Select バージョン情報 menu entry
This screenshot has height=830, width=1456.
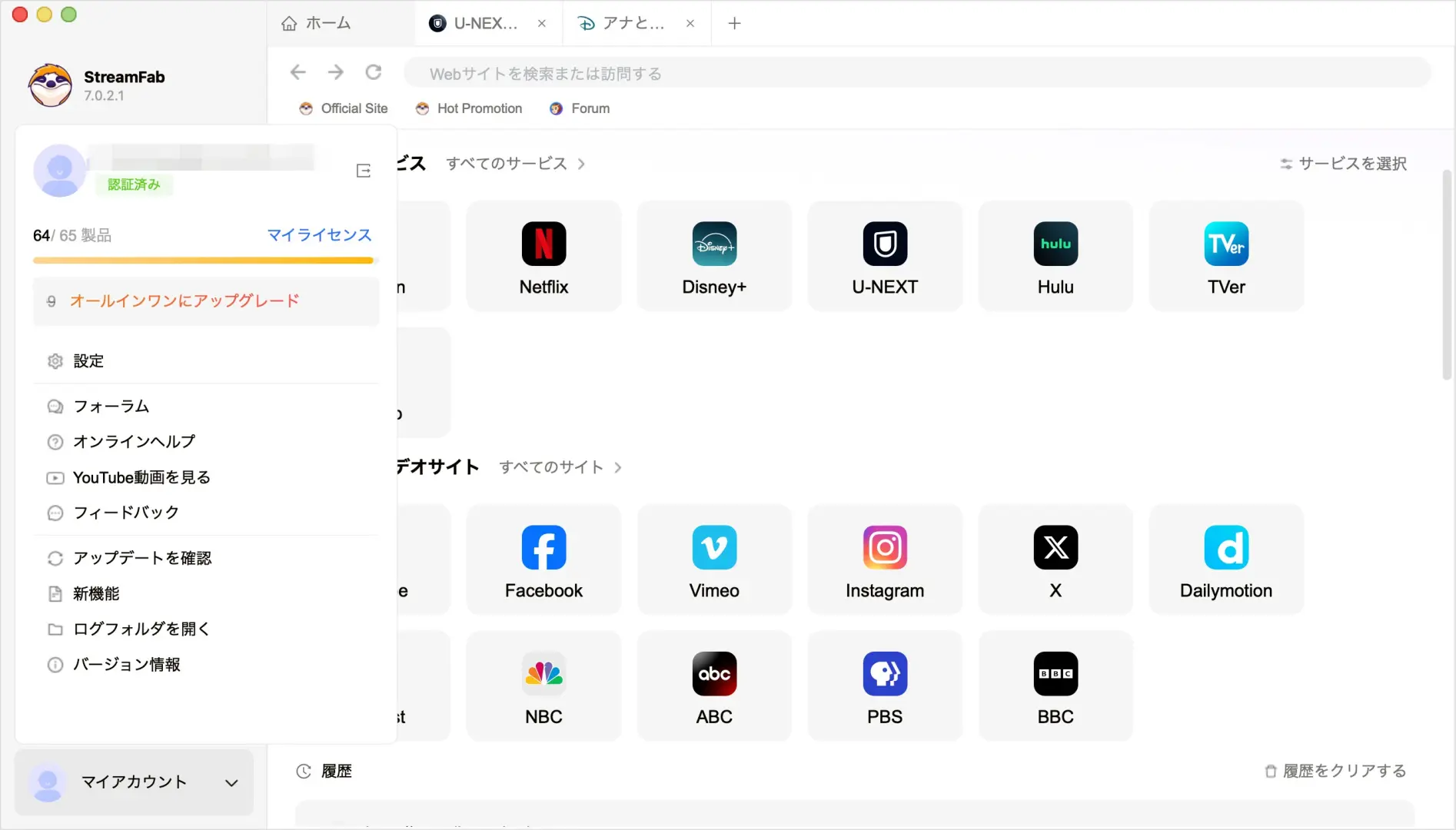tap(206, 664)
